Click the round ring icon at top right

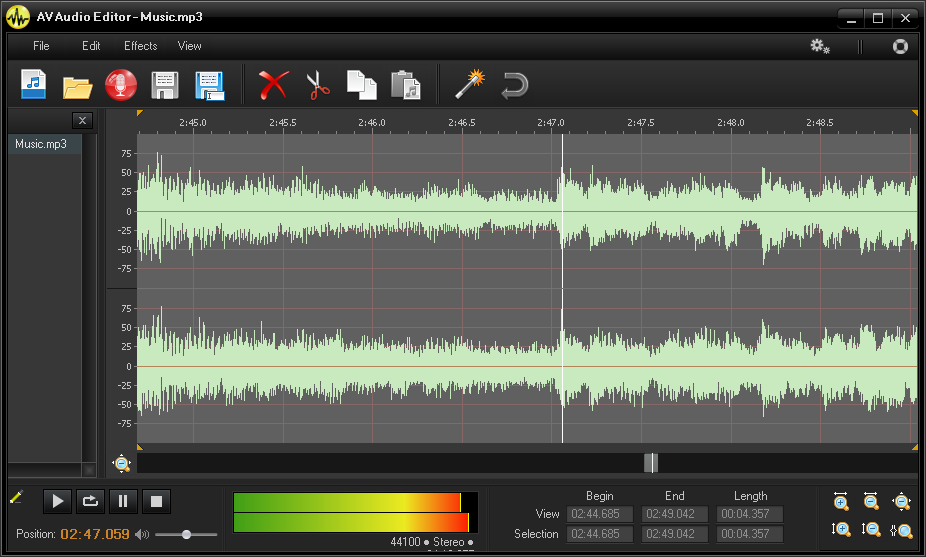click(x=900, y=46)
